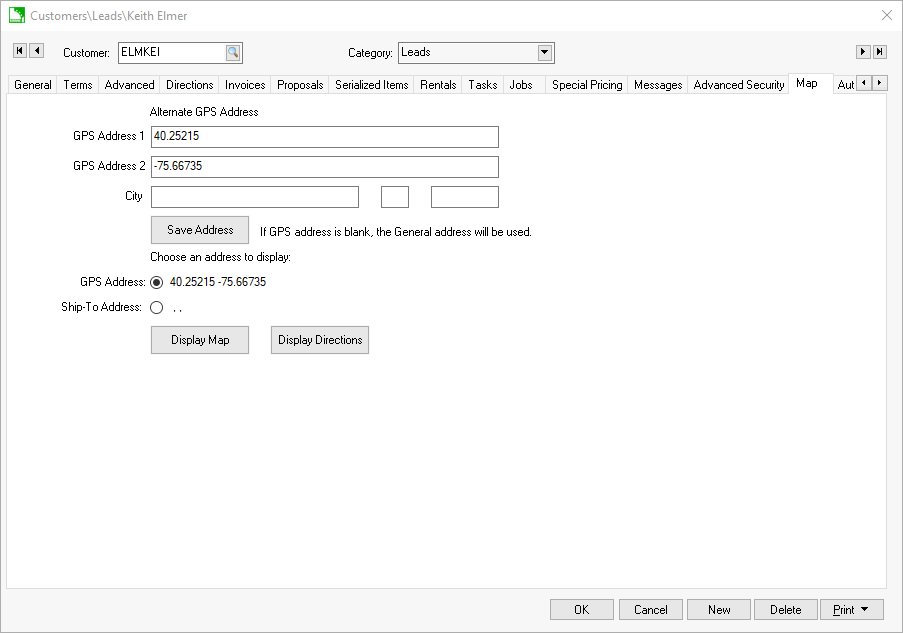
Task: Go to the first customer record
Action: [19, 51]
